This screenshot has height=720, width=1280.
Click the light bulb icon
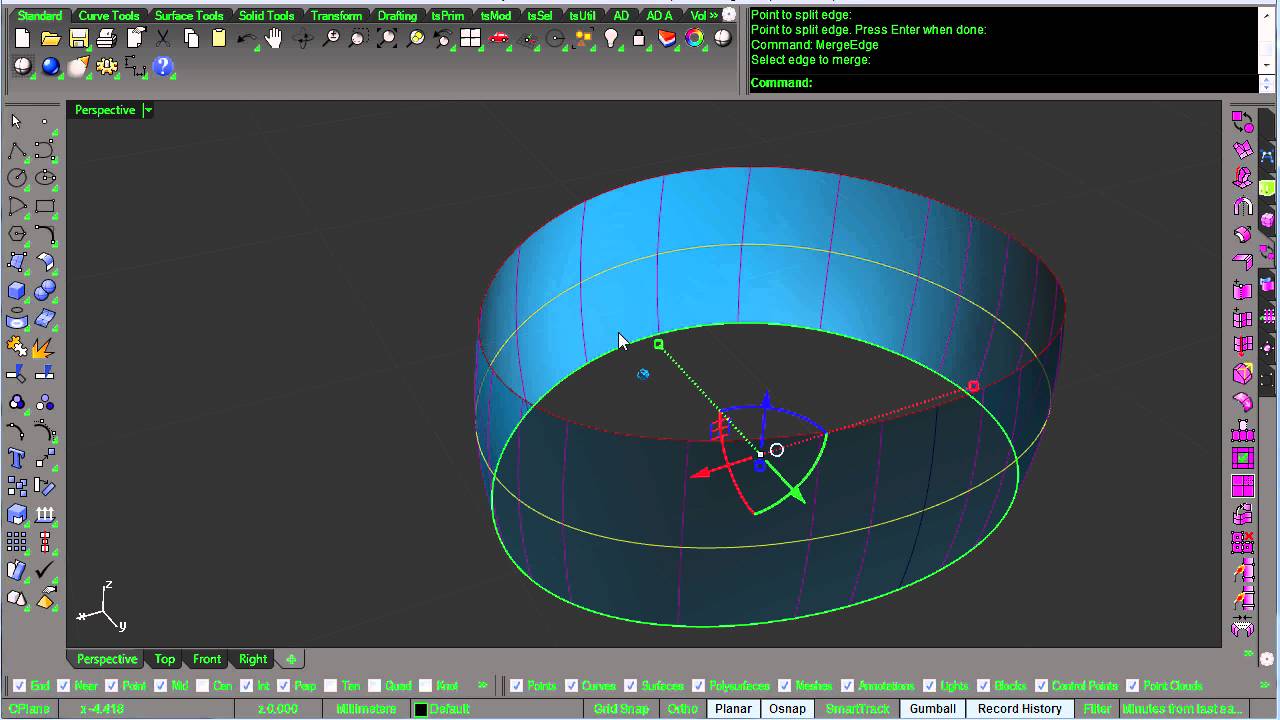pos(611,39)
